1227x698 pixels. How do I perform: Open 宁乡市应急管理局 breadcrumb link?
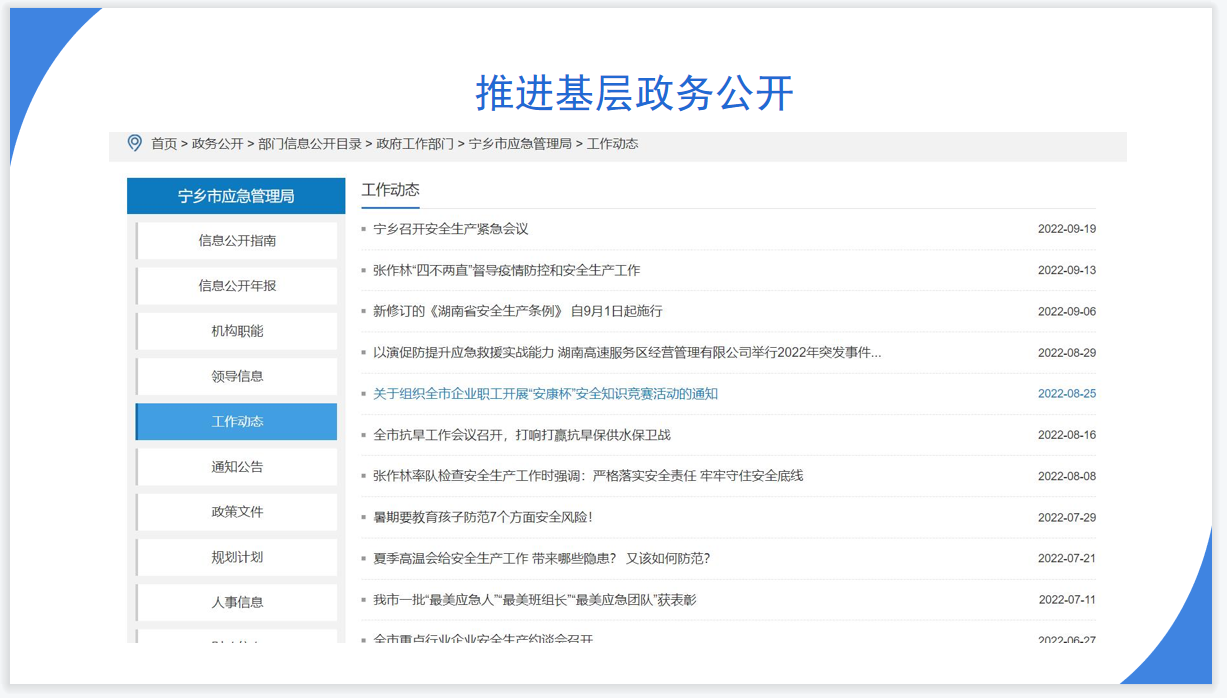tap(520, 144)
